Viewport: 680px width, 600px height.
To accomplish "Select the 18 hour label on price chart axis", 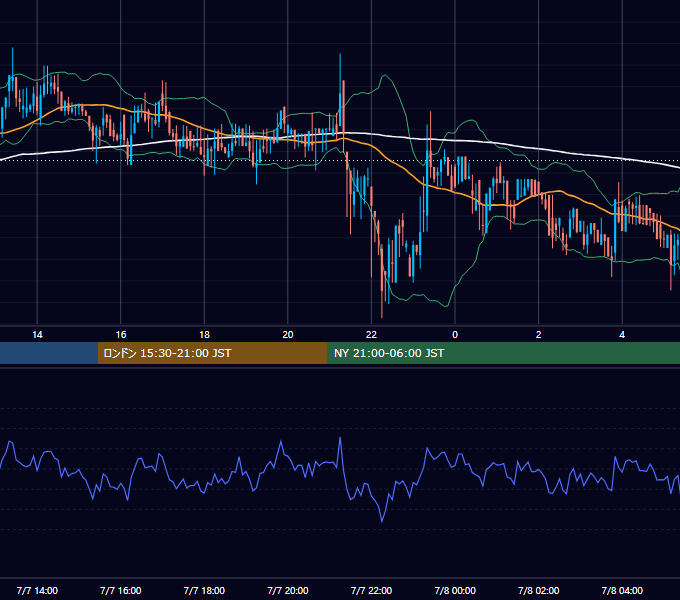I will tap(204, 335).
